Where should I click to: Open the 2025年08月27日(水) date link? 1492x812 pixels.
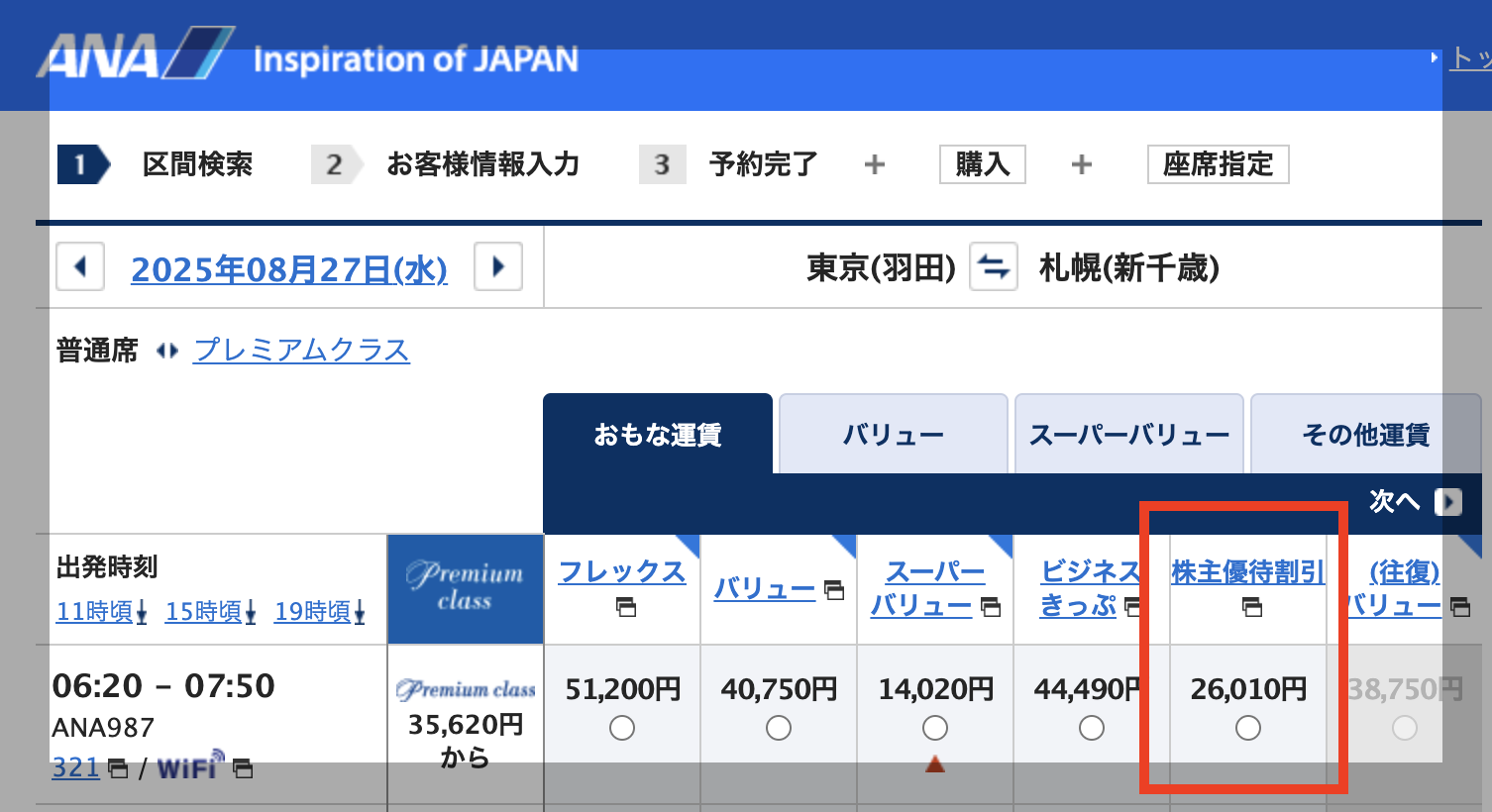pyautogui.click(x=289, y=269)
